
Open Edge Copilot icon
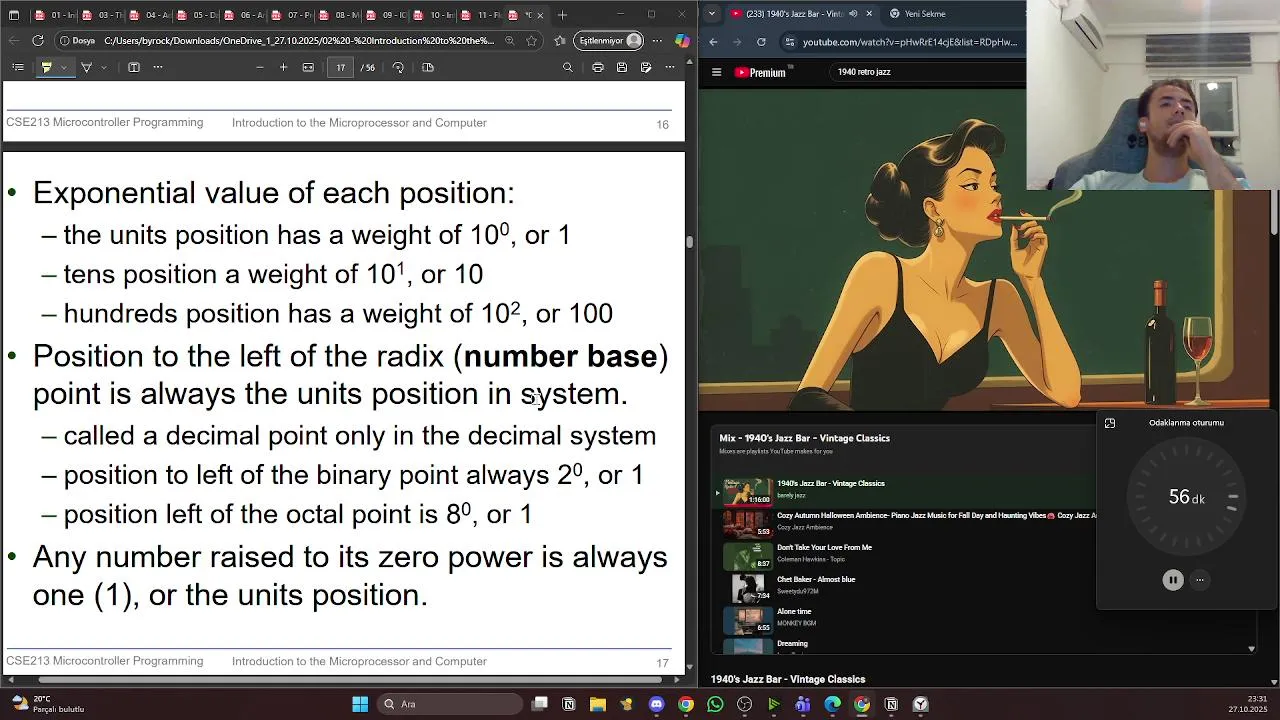pos(682,41)
